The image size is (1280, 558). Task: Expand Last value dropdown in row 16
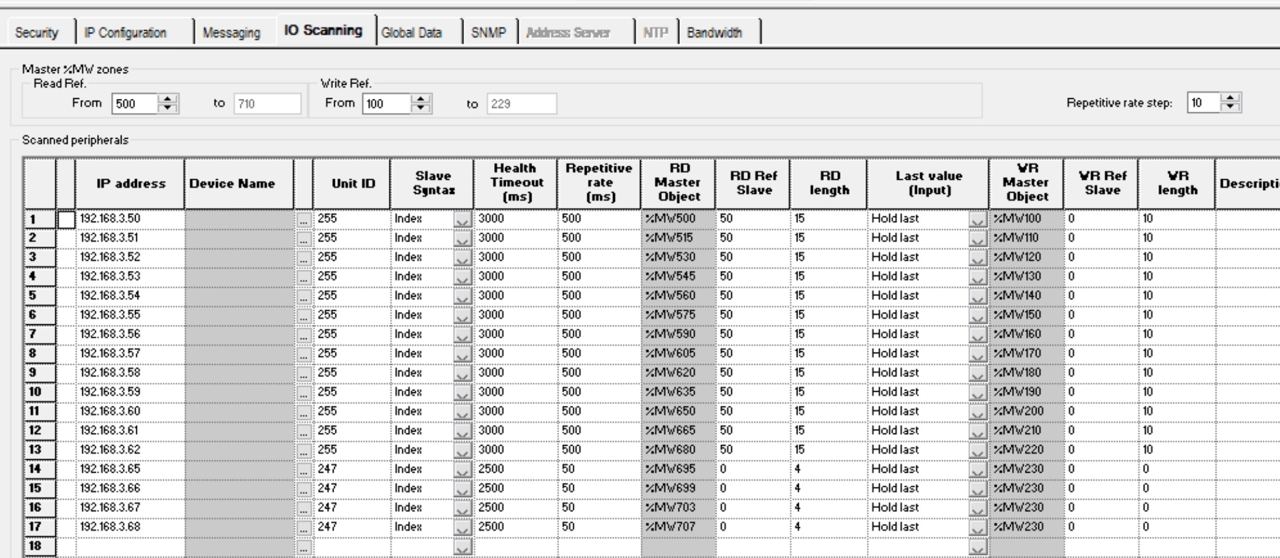[977, 508]
